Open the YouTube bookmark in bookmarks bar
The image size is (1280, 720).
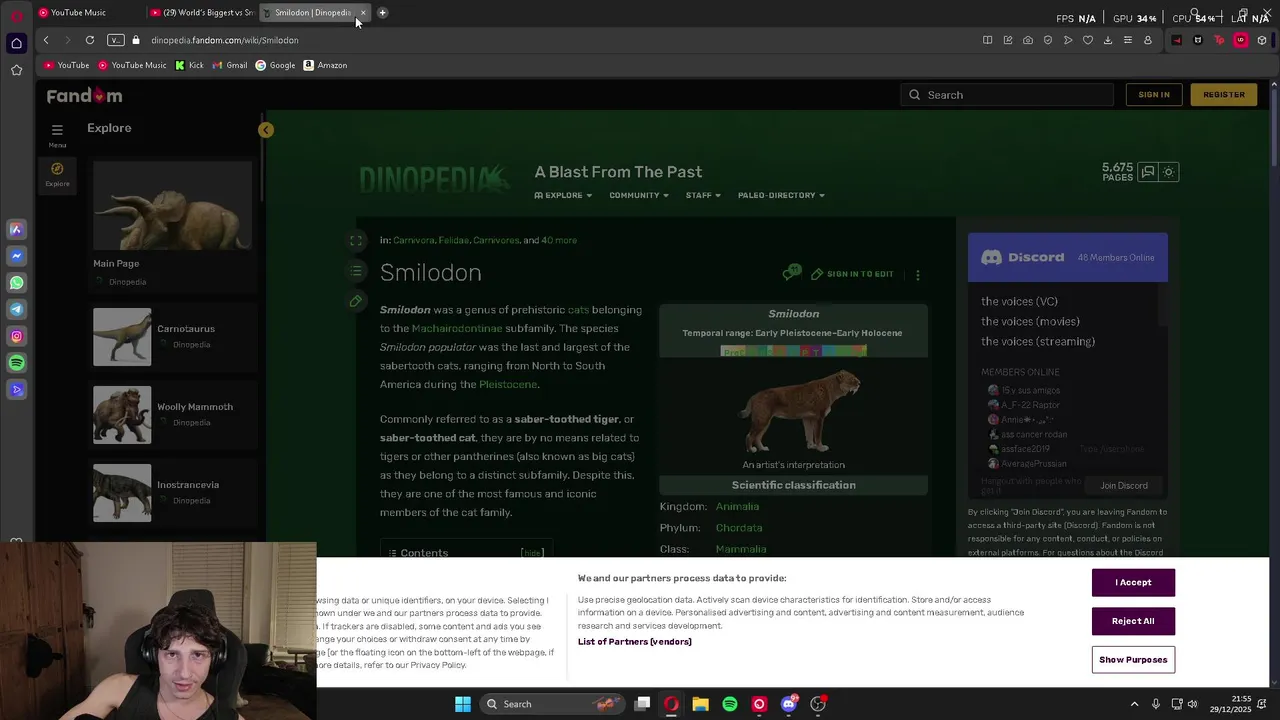(67, 65)
